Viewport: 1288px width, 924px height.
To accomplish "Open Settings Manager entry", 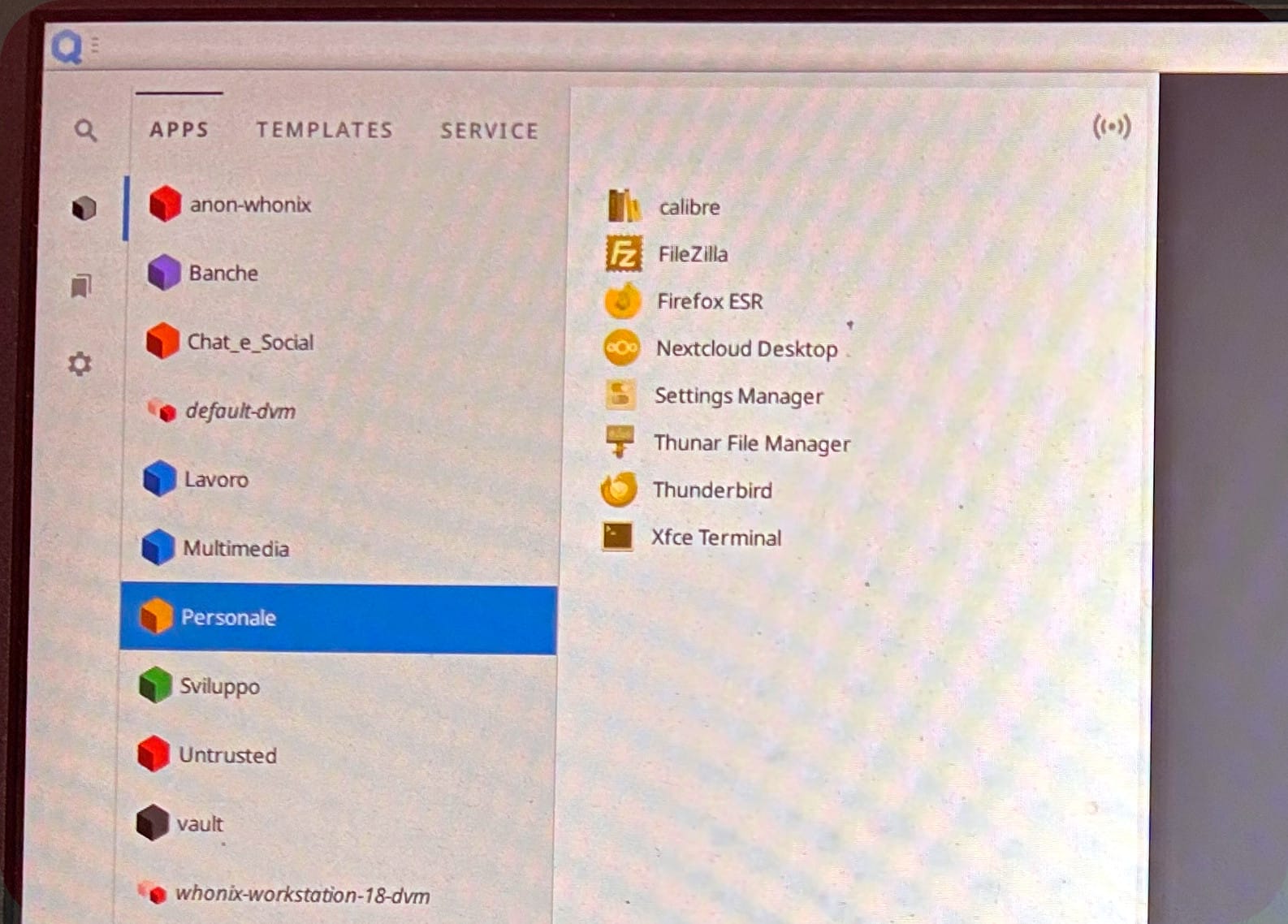I will (737, 396).
